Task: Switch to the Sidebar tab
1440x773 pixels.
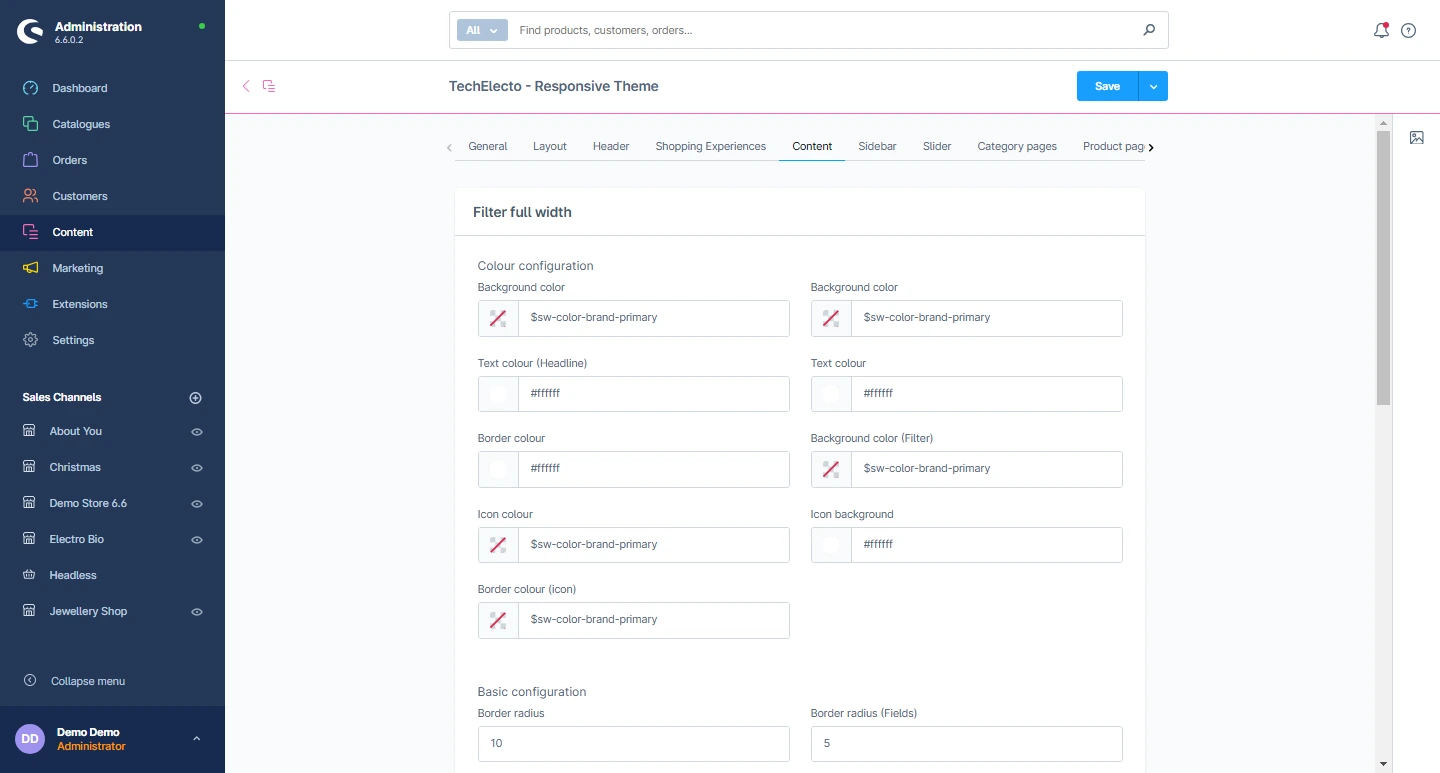Action: point(877,146)
